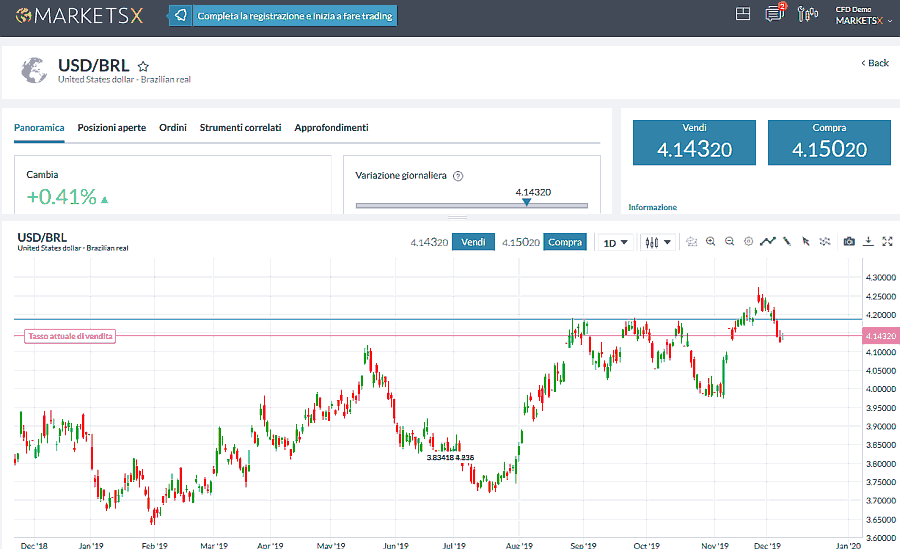Add USD/BRL to favorites with the star

(x=143, y=66)
